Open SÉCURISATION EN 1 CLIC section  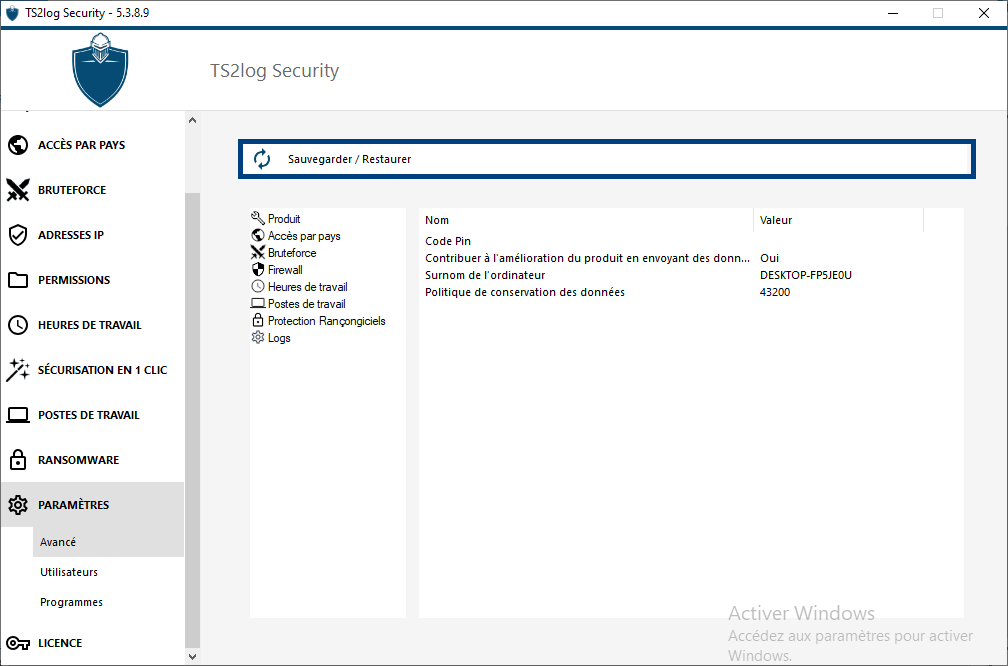coord(93,370)
